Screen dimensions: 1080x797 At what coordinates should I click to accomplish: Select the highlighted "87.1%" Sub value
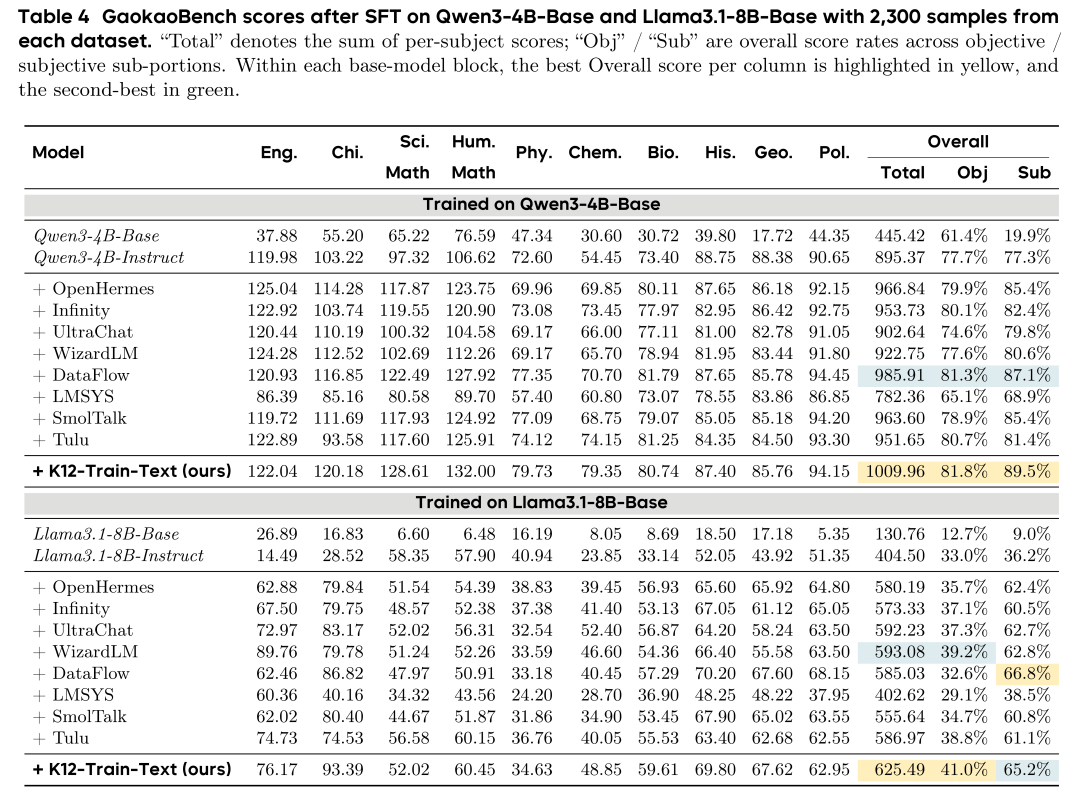(1027, 375)
